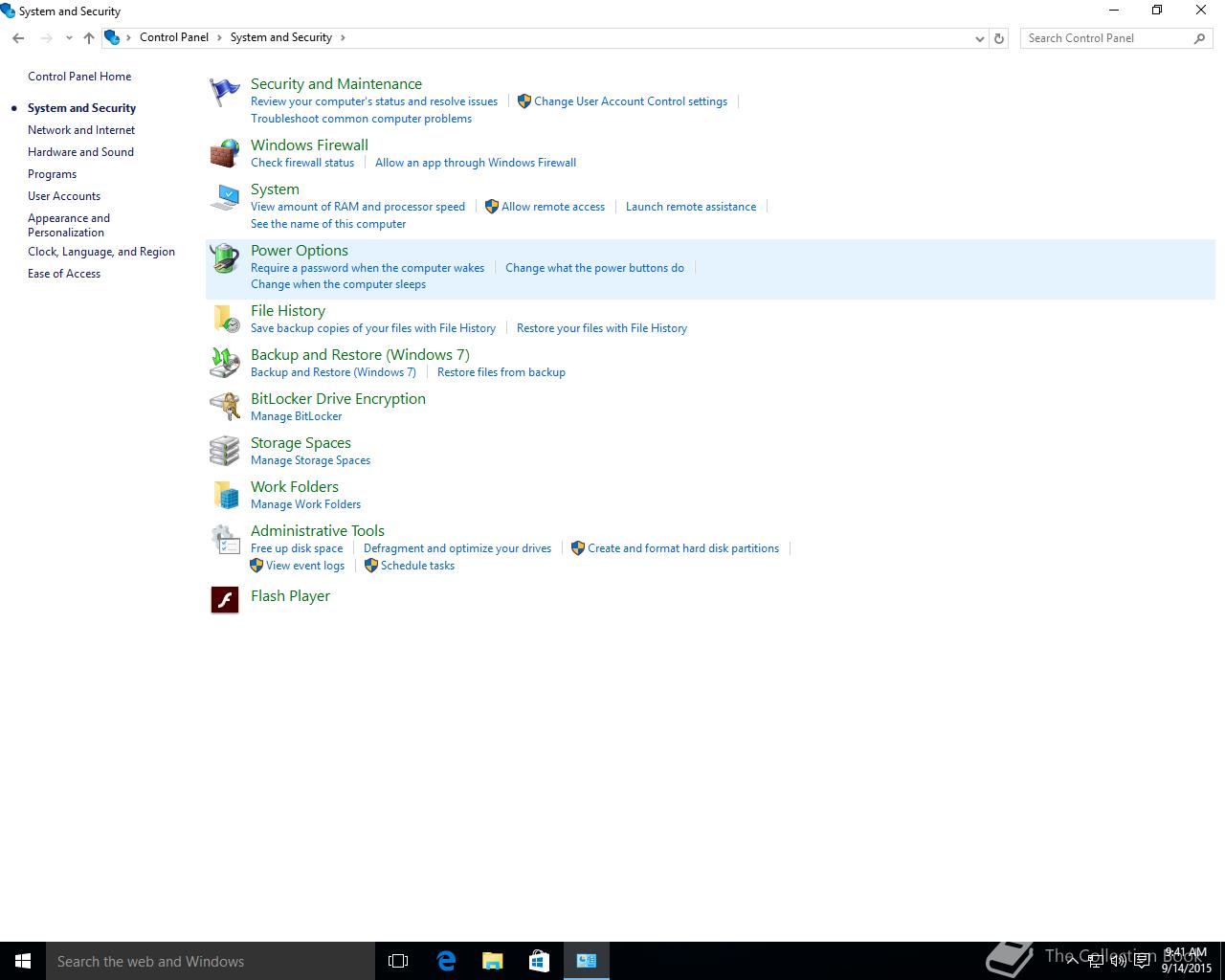Select the Control Panel taskbar button

(x=587, y=961)
